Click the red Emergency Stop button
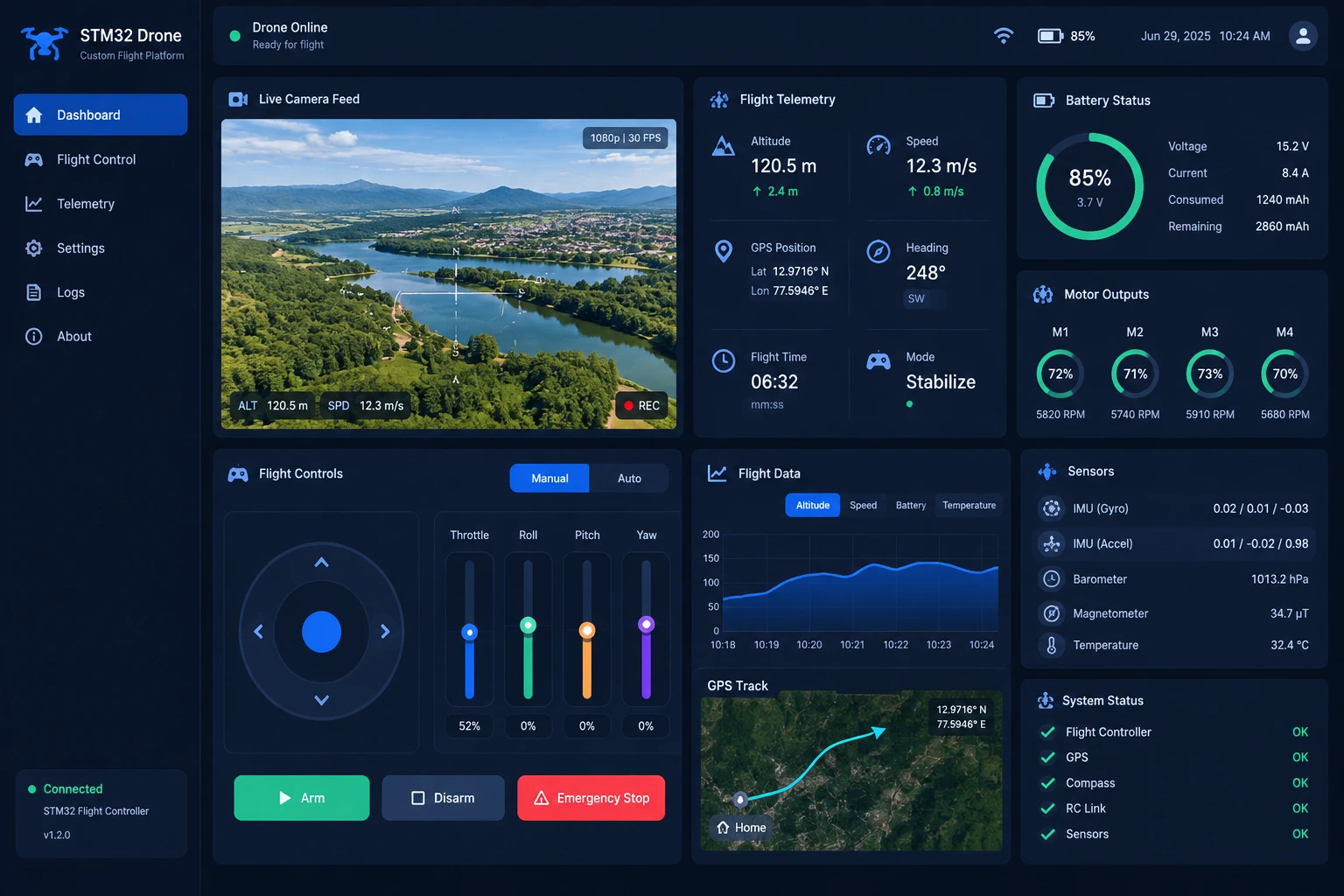The width and height of the screenshot is (1344, 896). click(x=591, y=798)
